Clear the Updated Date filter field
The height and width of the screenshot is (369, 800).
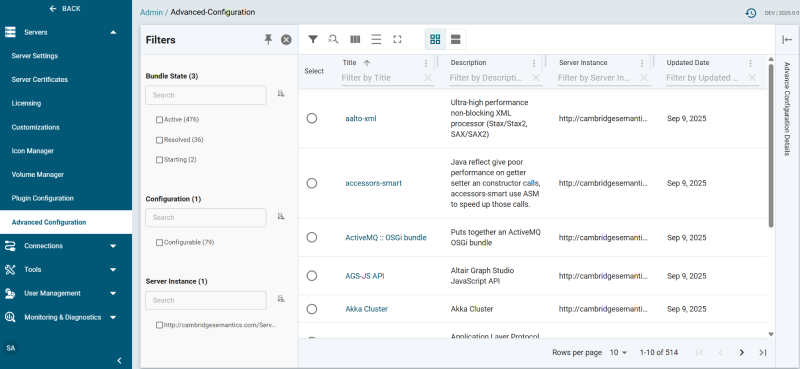pos(752,78)
